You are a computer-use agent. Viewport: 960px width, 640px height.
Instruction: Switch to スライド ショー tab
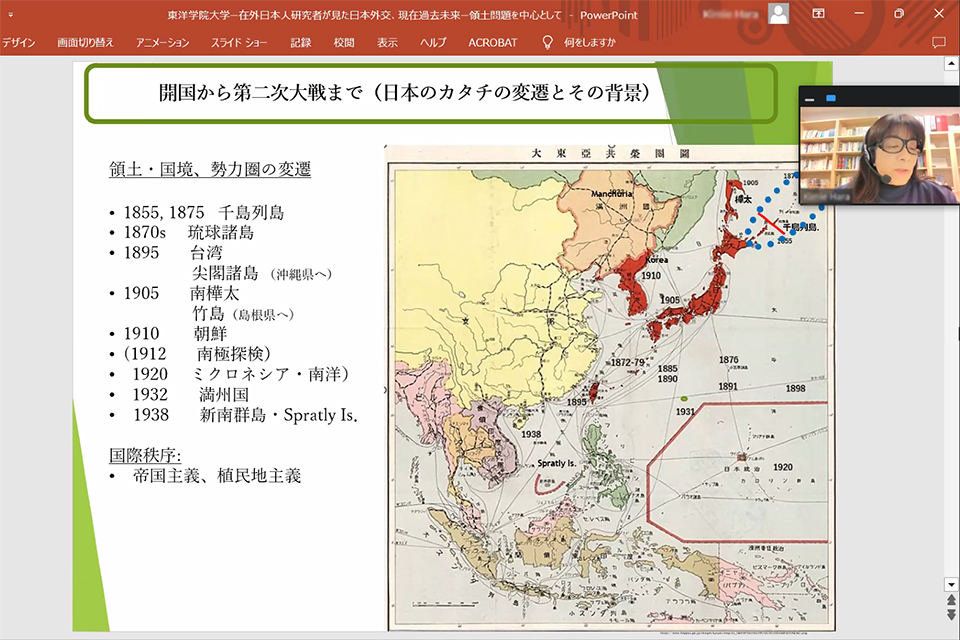coord(239,42)
